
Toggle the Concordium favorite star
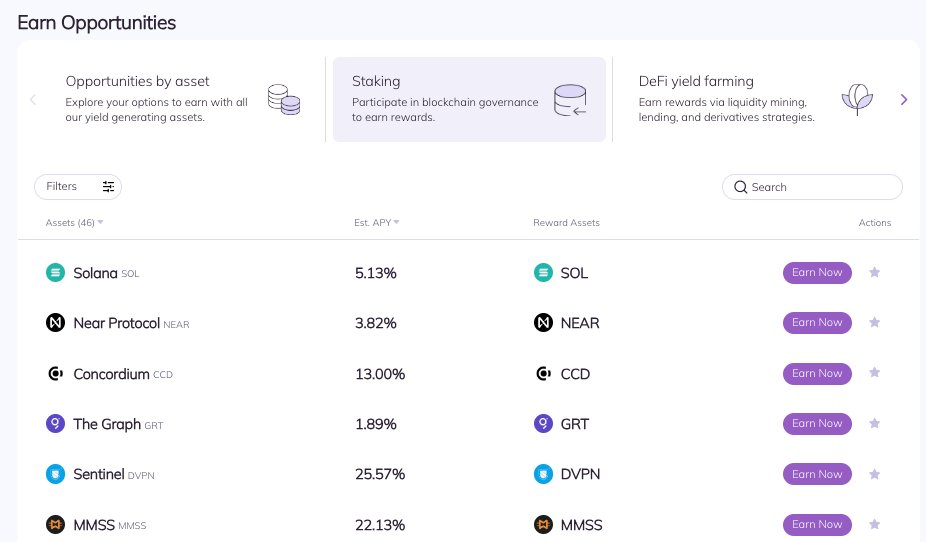click(875, 373)
